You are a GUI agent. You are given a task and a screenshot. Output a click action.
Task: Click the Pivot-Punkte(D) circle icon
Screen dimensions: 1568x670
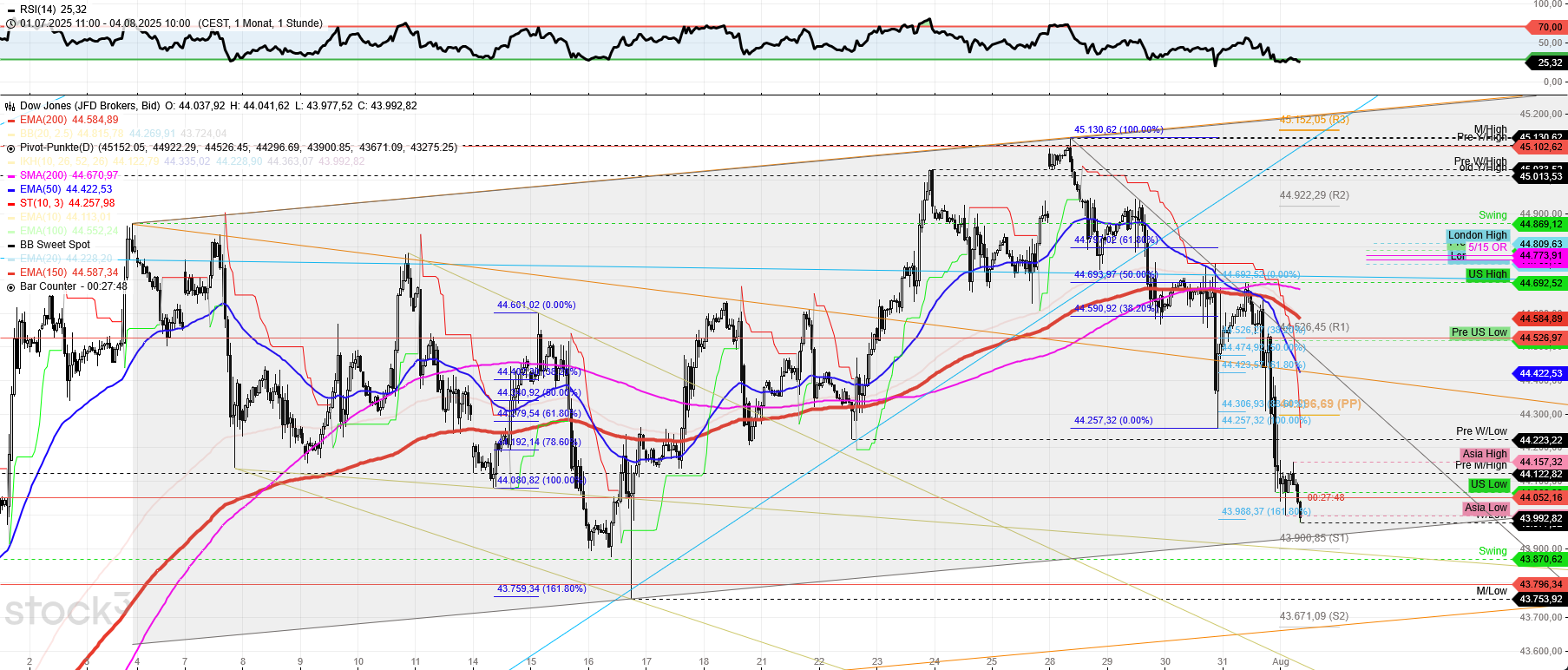coord(10,148)
